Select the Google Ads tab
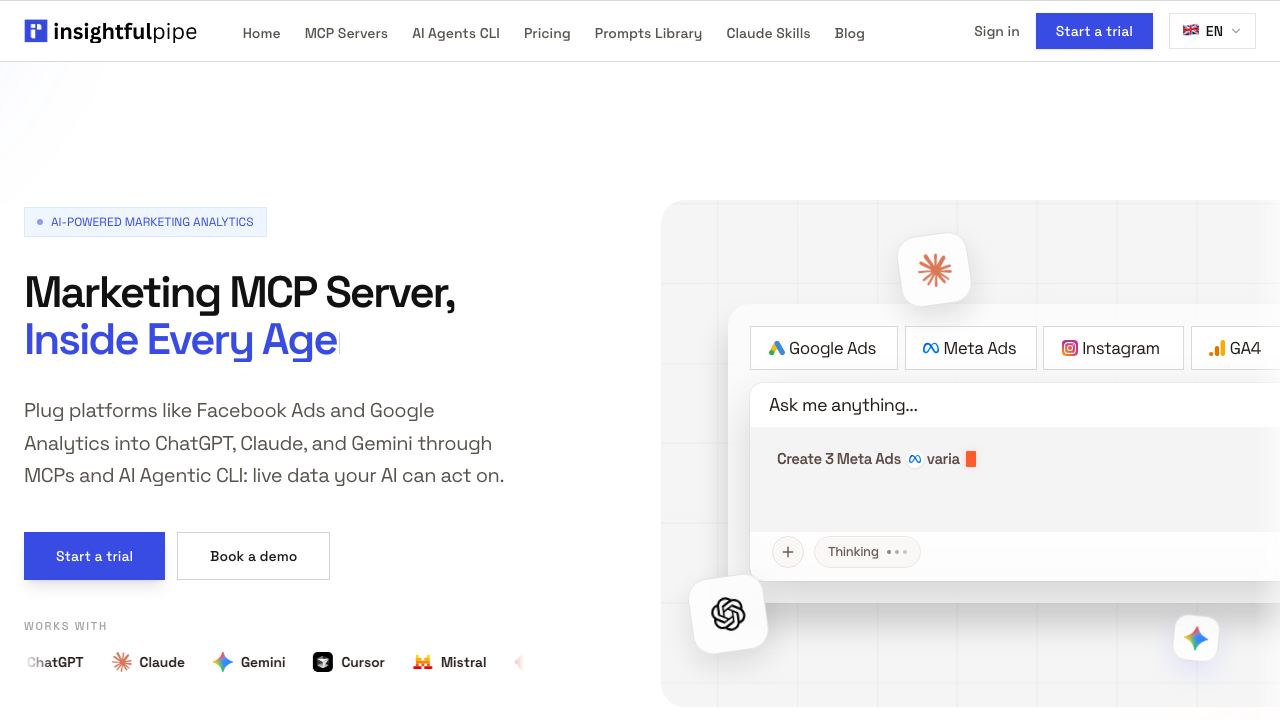This screenshot has width=1280, height=720. (824, 348)
